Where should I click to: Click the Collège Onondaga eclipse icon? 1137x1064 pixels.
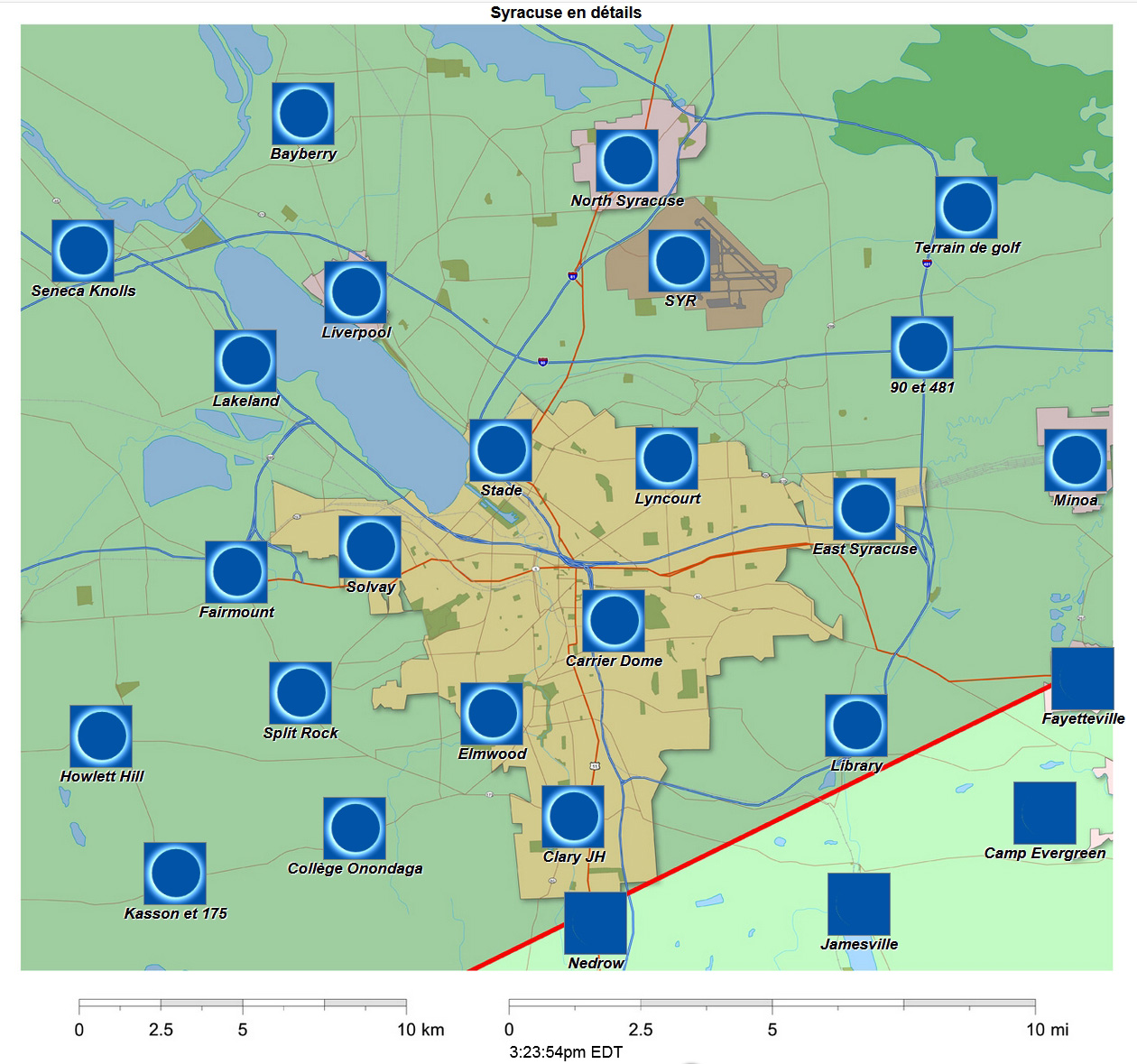tap(355, 828)
